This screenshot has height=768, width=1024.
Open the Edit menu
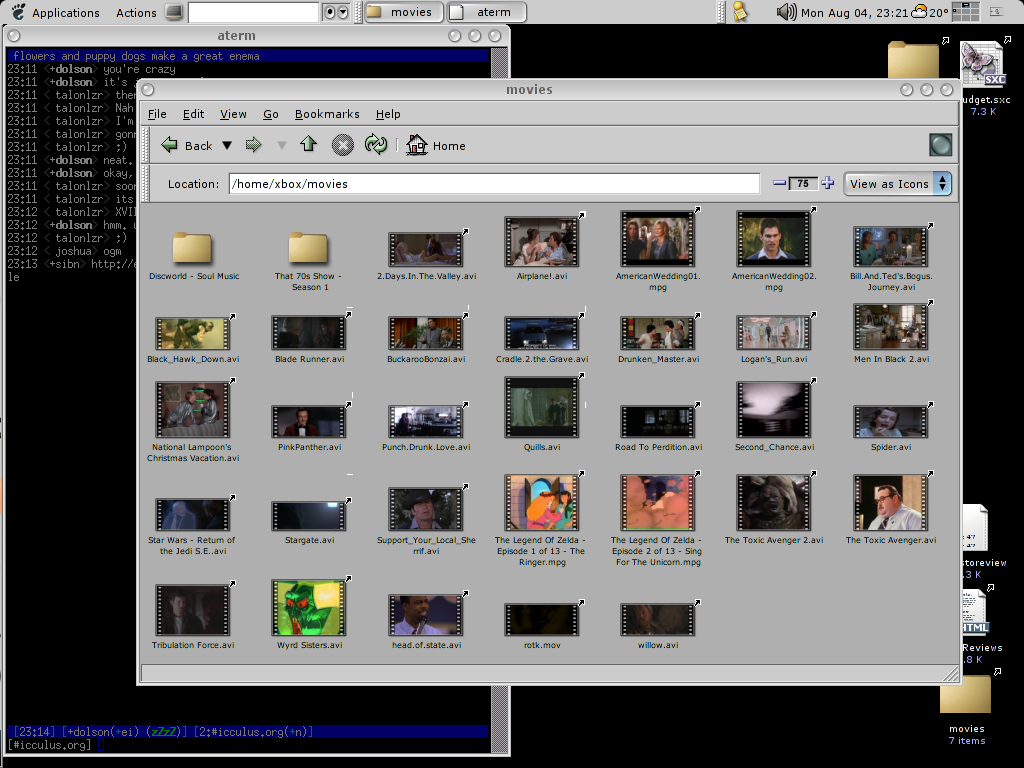(x=193, y=114)
